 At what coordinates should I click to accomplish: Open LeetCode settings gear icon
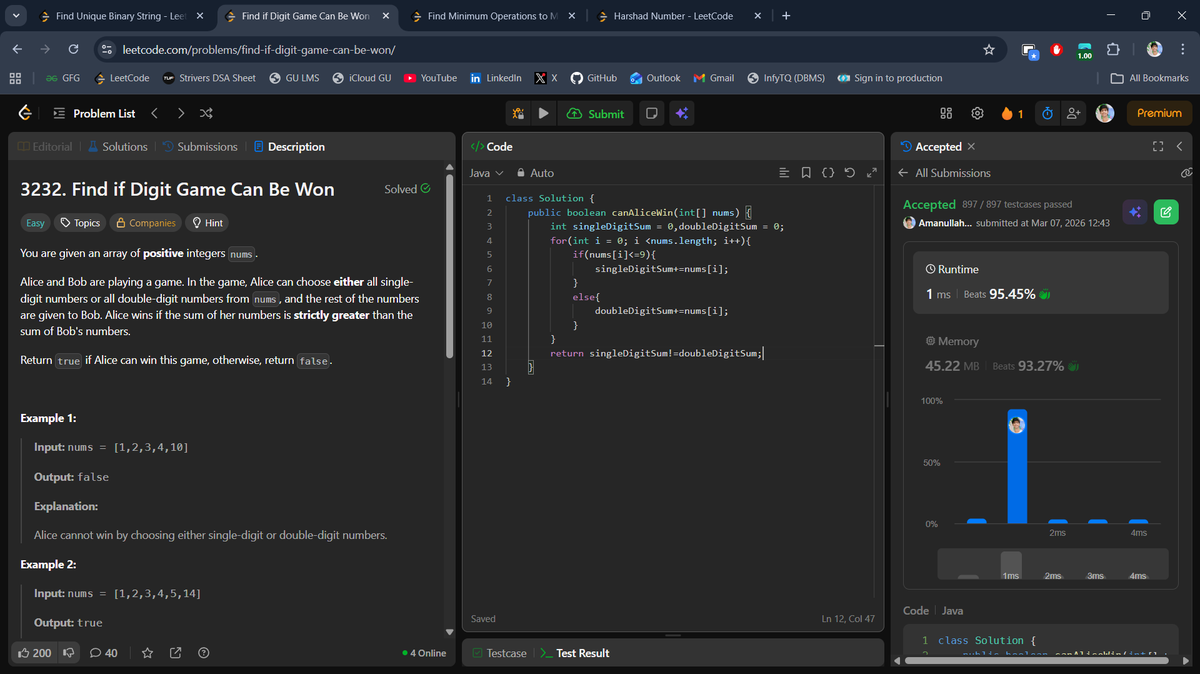[978, 113]
